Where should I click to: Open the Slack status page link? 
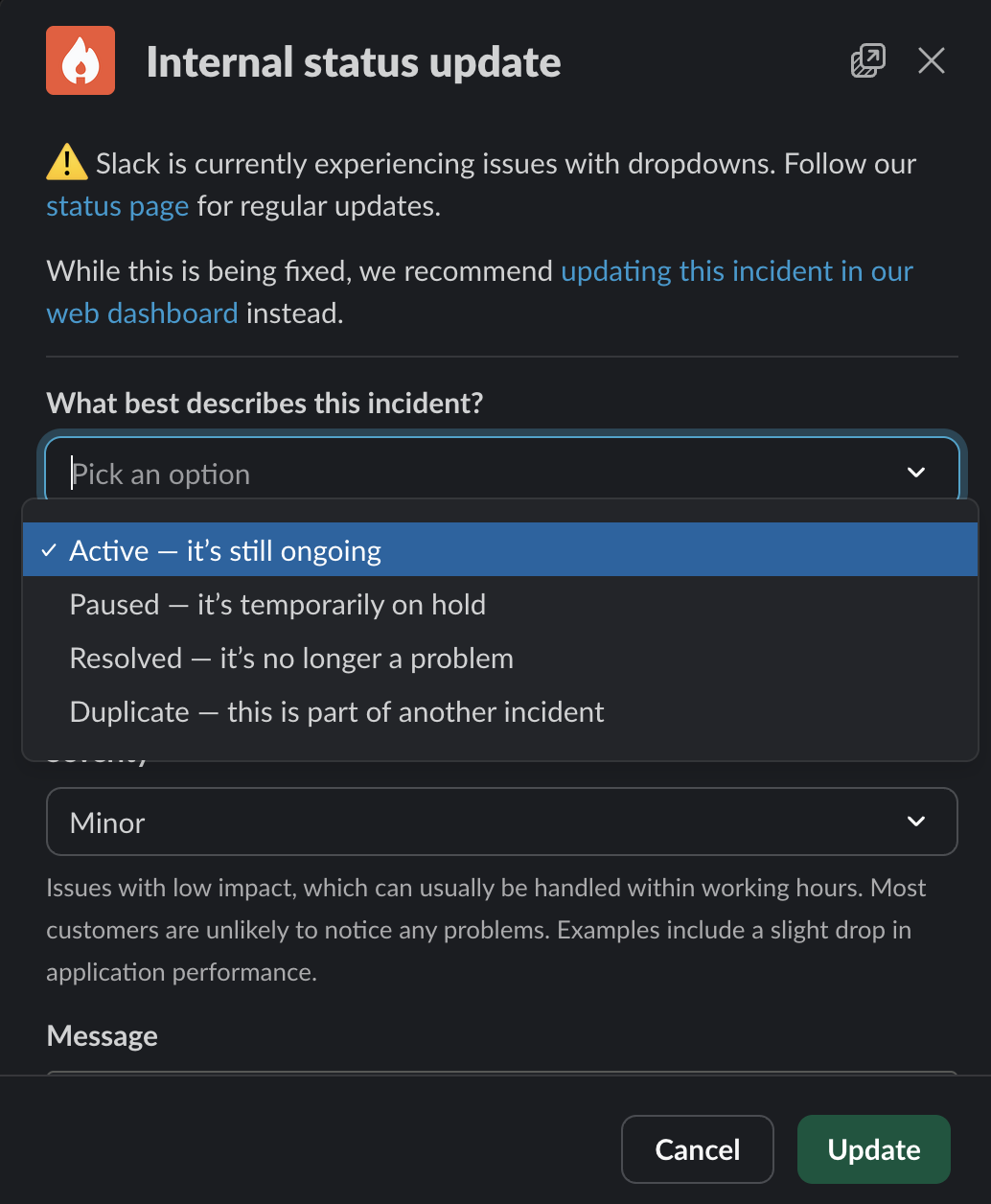[117, 206]
